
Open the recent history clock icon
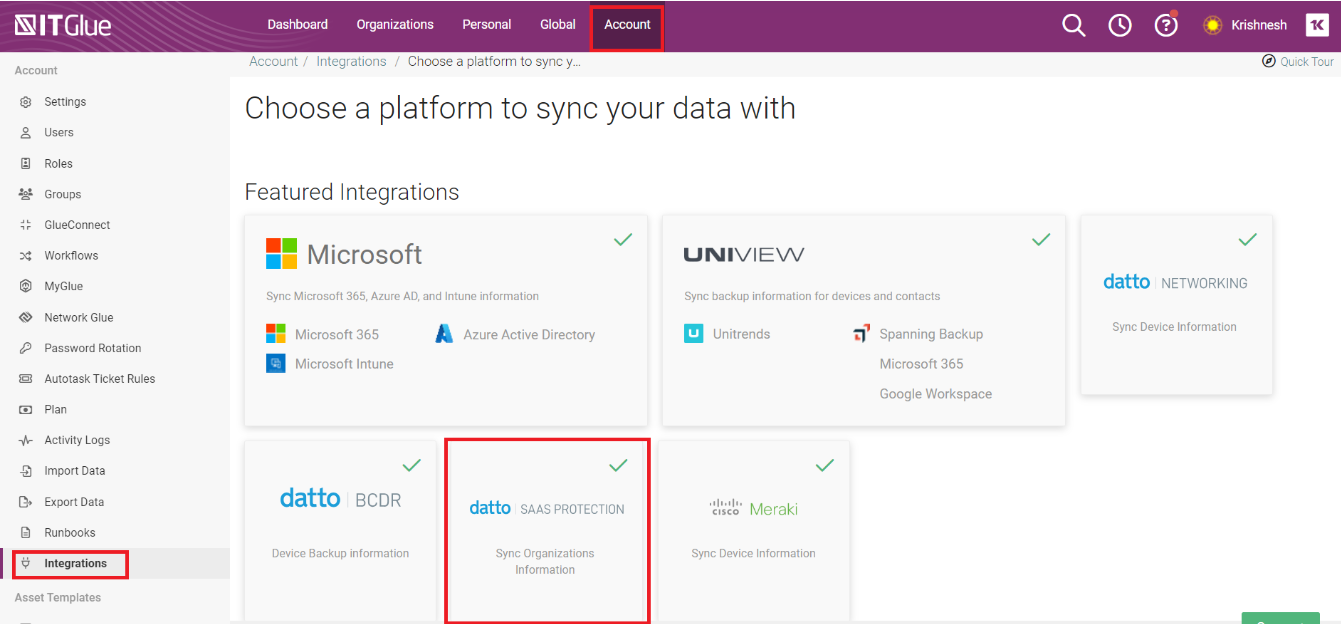tap(1120, 25)
